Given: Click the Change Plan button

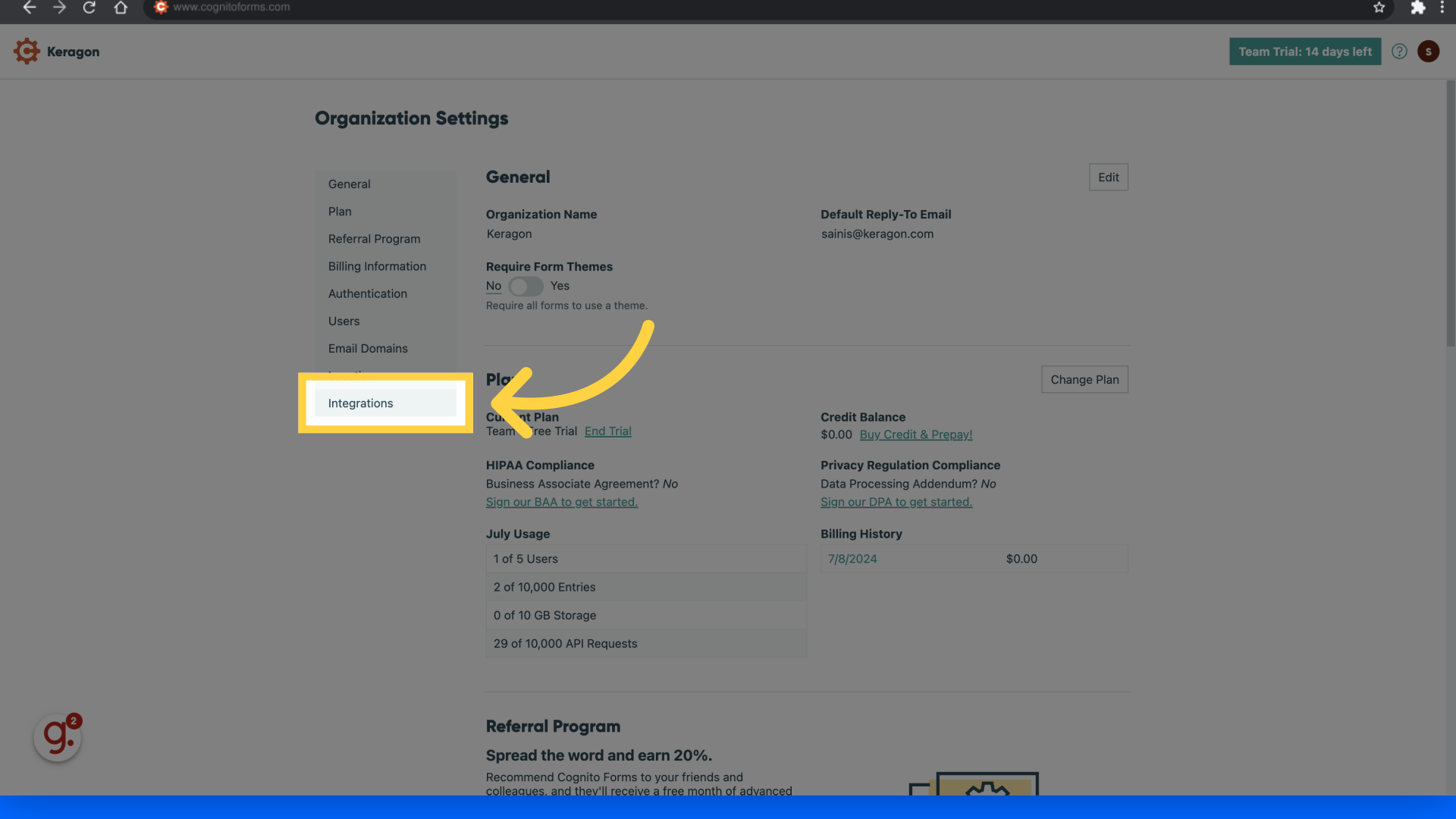Looking at the screenshot, I should click(1084, 380).
